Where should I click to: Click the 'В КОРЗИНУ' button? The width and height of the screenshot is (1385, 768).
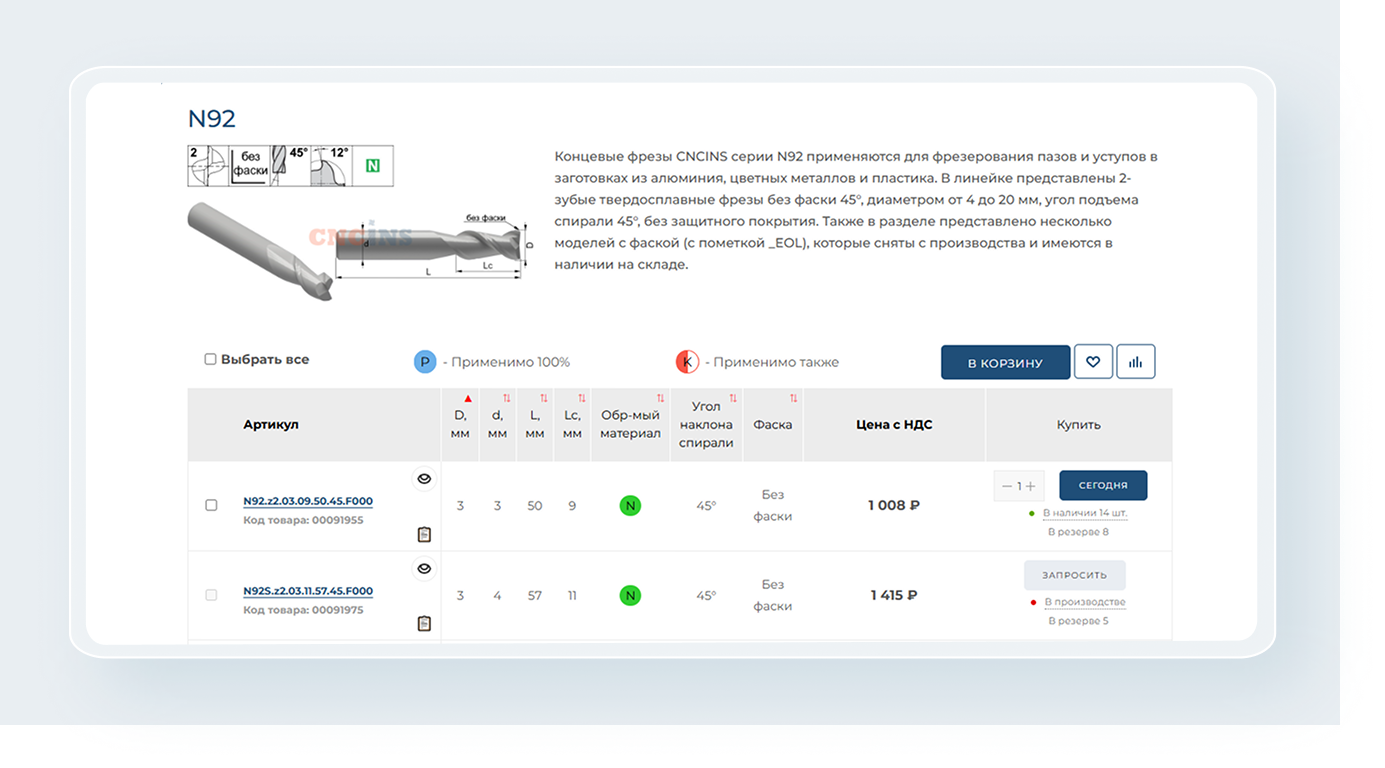click(1005, 362)
